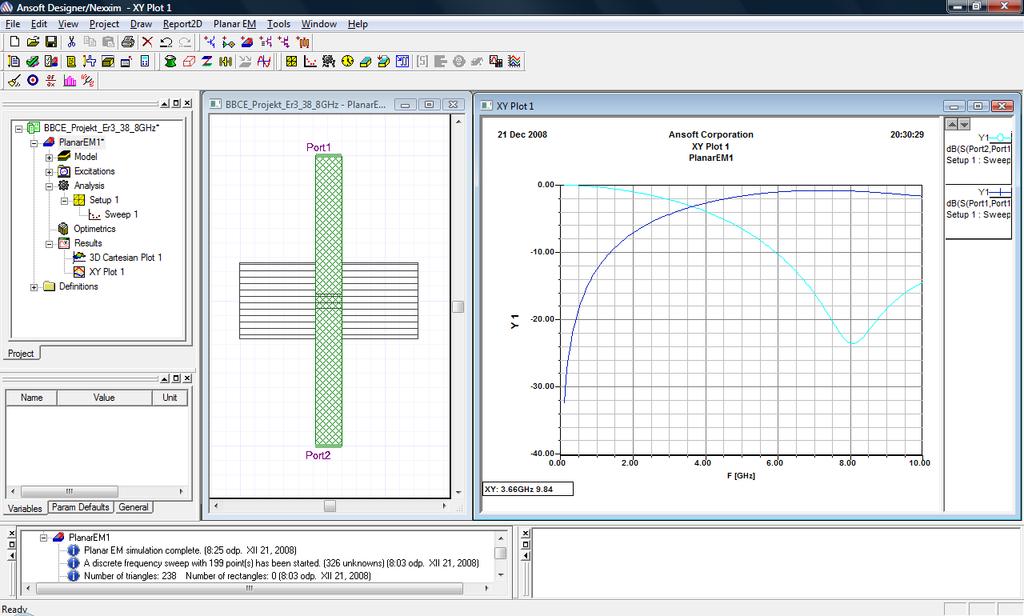Select Sweep 1 in the project tree

(121, 214)
